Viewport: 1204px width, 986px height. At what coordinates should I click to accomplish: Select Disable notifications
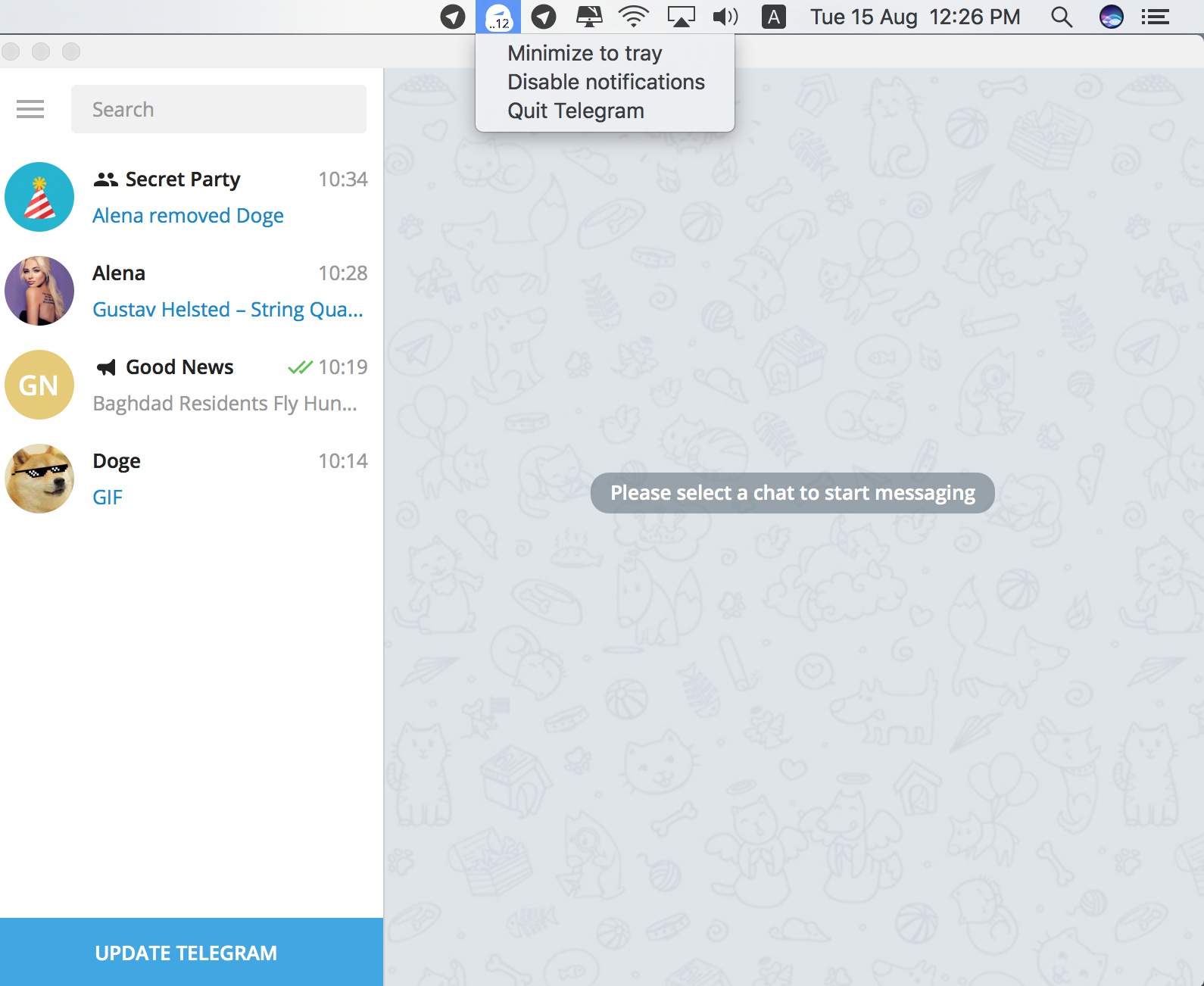coord(604,82)
